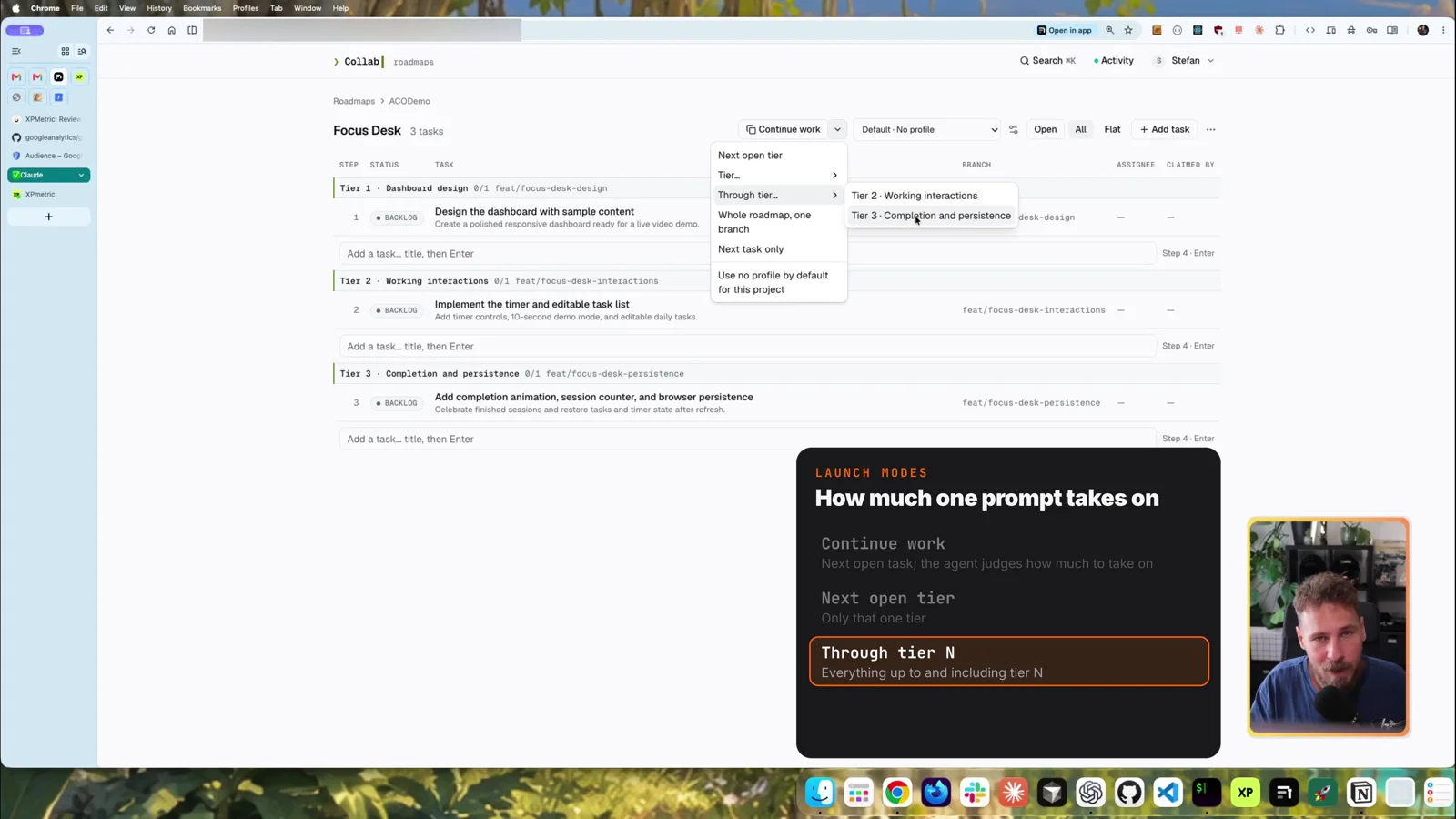Open the grid view icon in sidebar
The image size is (1456, 819).
[65, 51]
